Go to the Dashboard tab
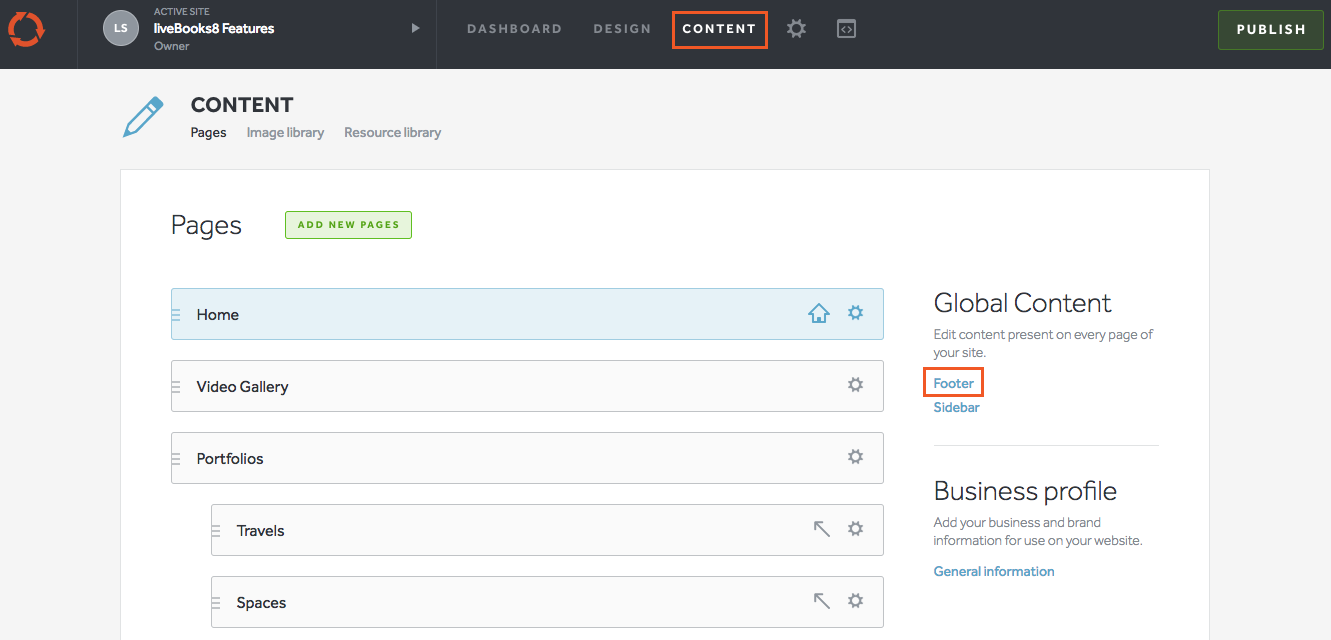Image resolution: width=1331 pixels, height=640 pixels. [x=514, y=29]
